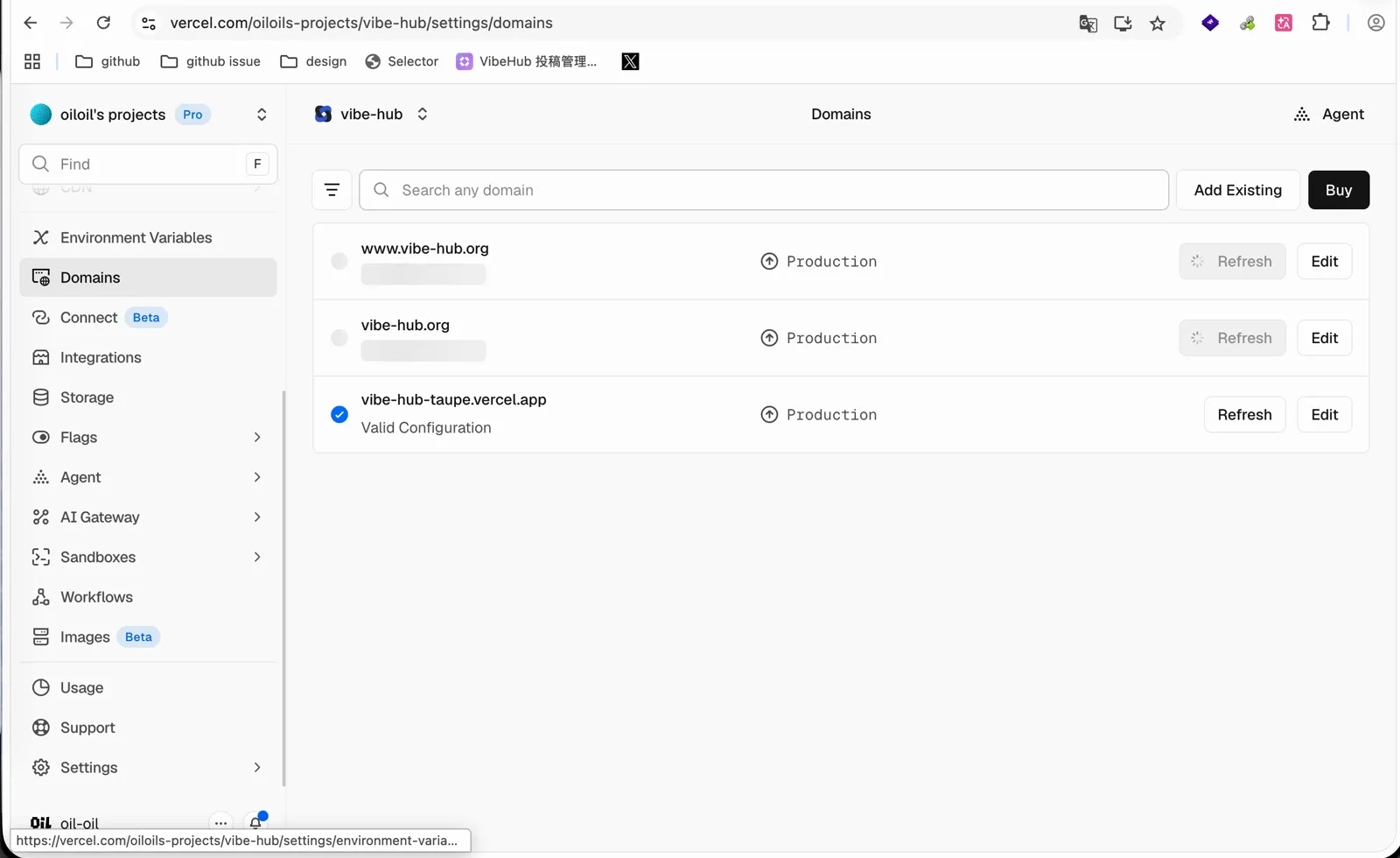Open Integrations in sidebar
Viewport: 1400px width, 858px height.
click(148, 357)
